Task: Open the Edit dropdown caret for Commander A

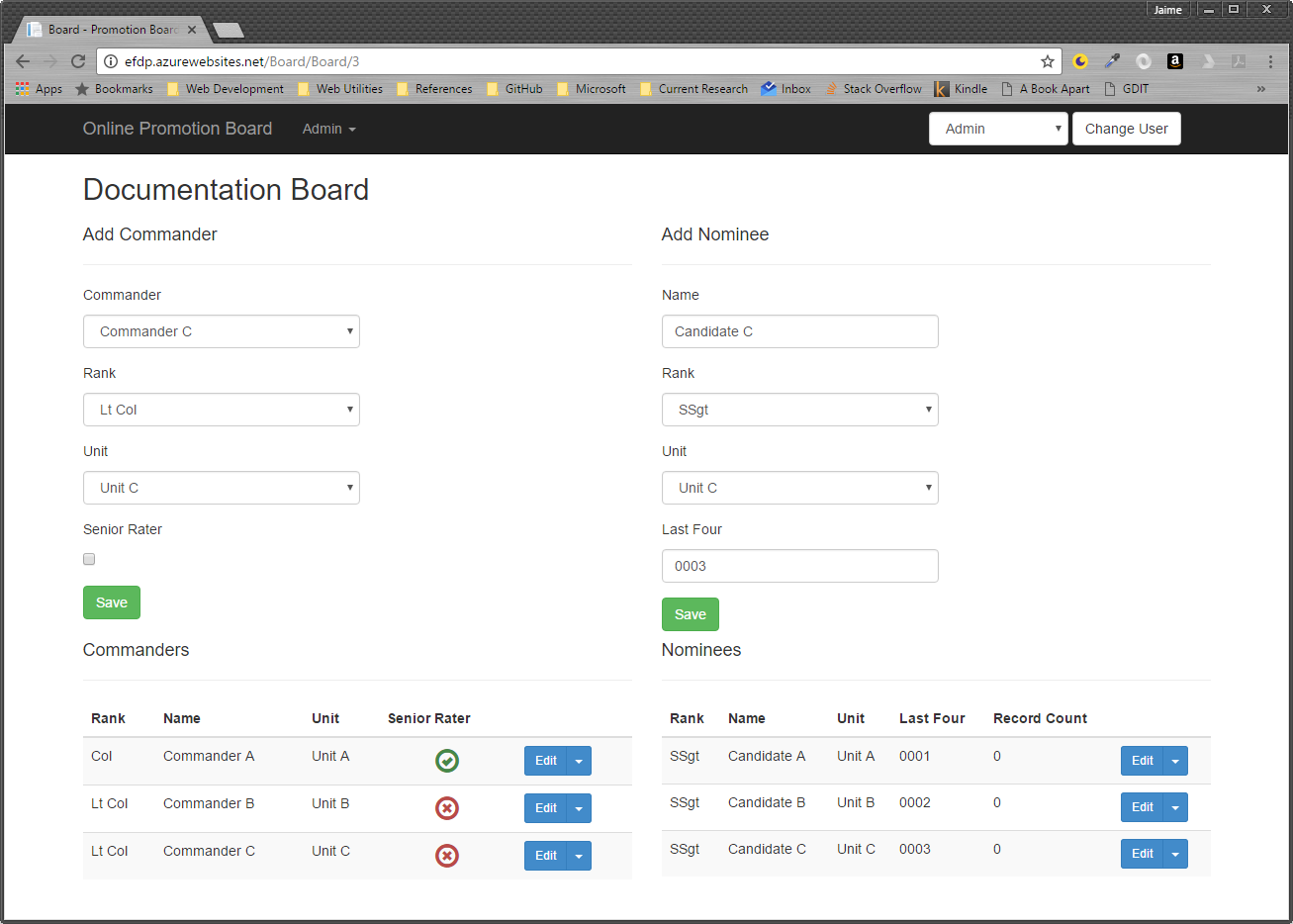Action: pyautogui.click(x=579, y=761)
